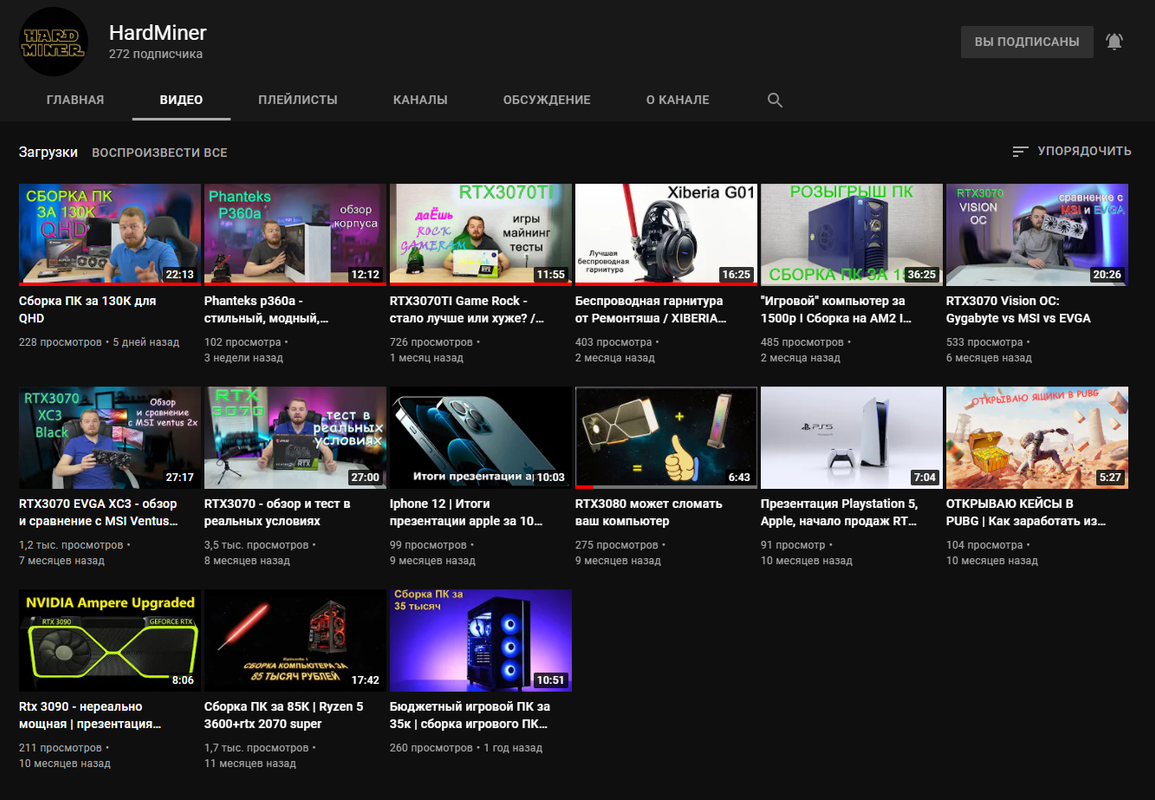Viewport: 1155px width, 800px height.
Task: Click the title ОТКРЫВАЮ КЕЙСЫ В PUBG
Action: tap(1026, 513)
